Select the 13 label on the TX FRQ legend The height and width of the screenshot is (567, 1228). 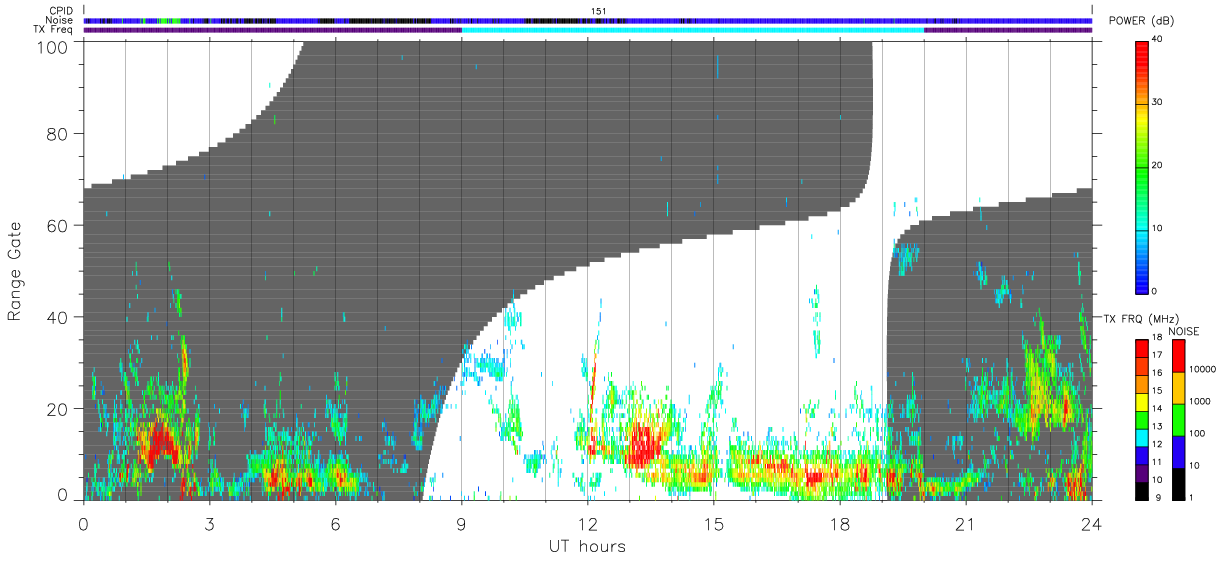coord(1158,427)
